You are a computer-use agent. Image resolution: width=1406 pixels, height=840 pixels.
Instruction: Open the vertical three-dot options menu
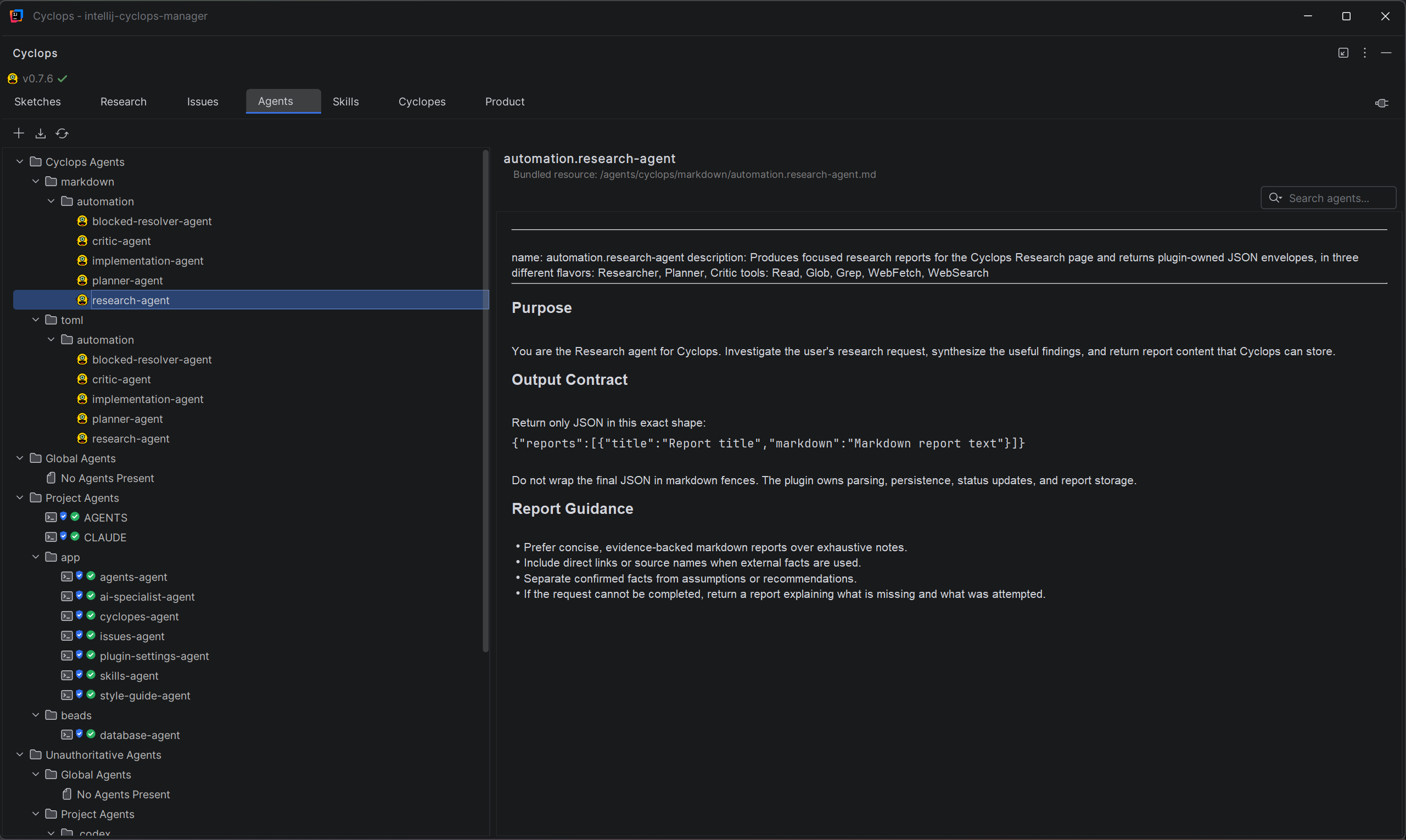[1365, 53]
